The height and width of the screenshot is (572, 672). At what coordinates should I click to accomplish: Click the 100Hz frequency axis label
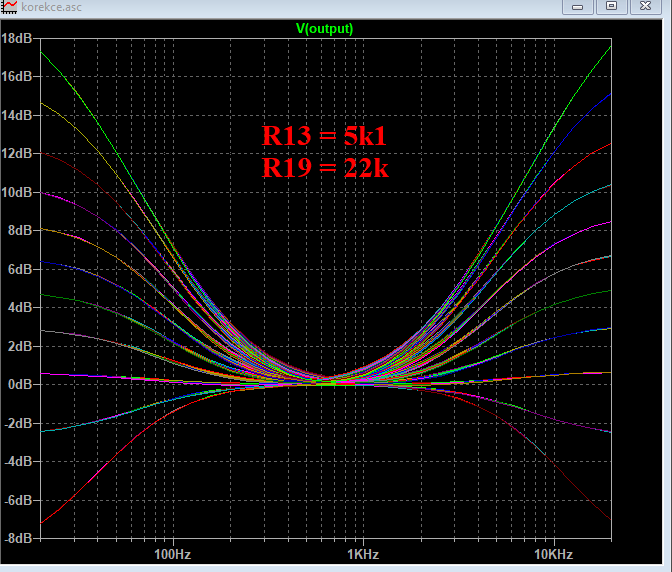click(172, 554)
